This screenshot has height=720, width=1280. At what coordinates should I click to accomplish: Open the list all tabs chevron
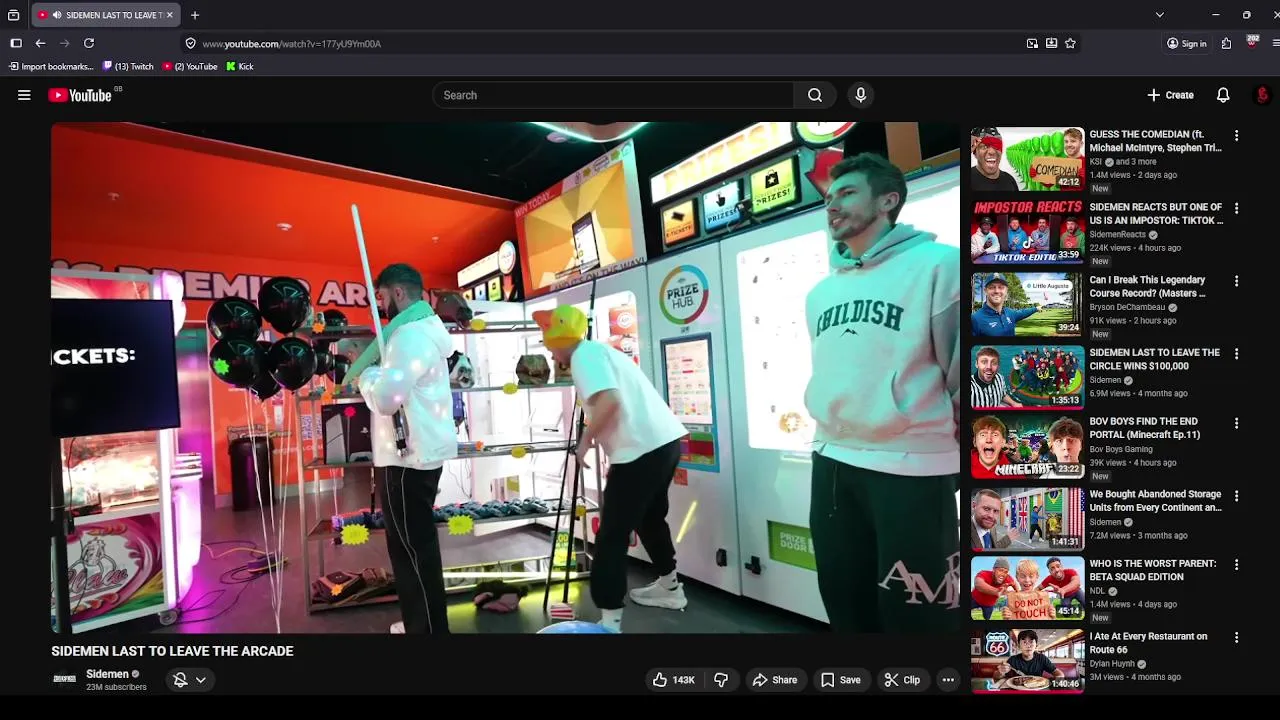coord(1159,15)
